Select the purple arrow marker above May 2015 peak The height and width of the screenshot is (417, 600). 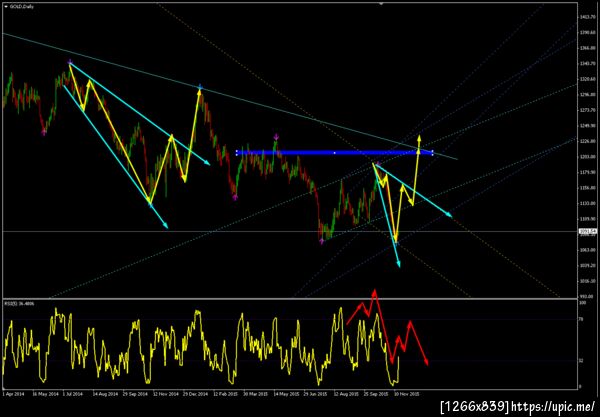276,137
